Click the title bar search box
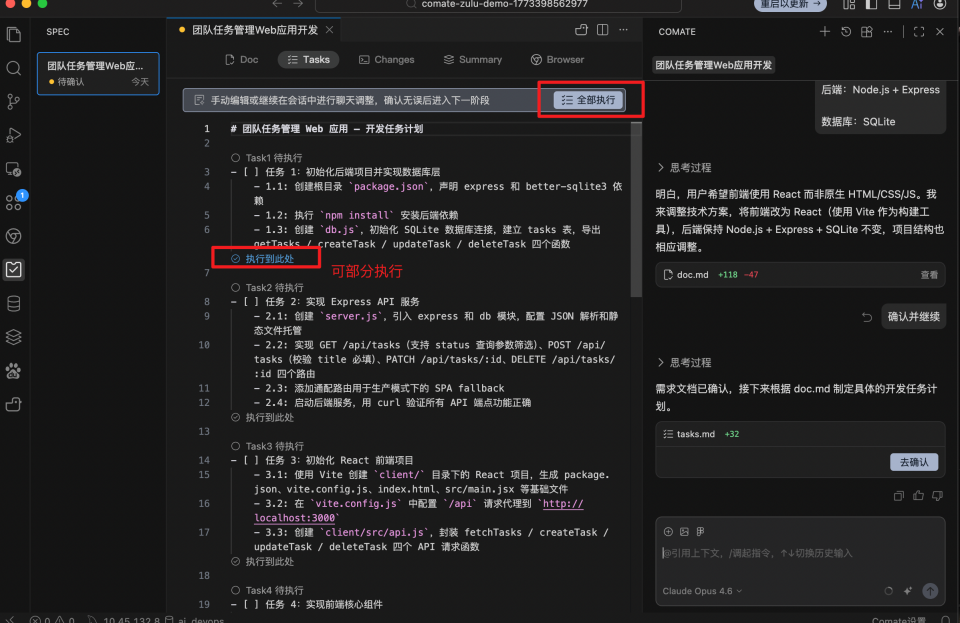 [x=498, y=5]
